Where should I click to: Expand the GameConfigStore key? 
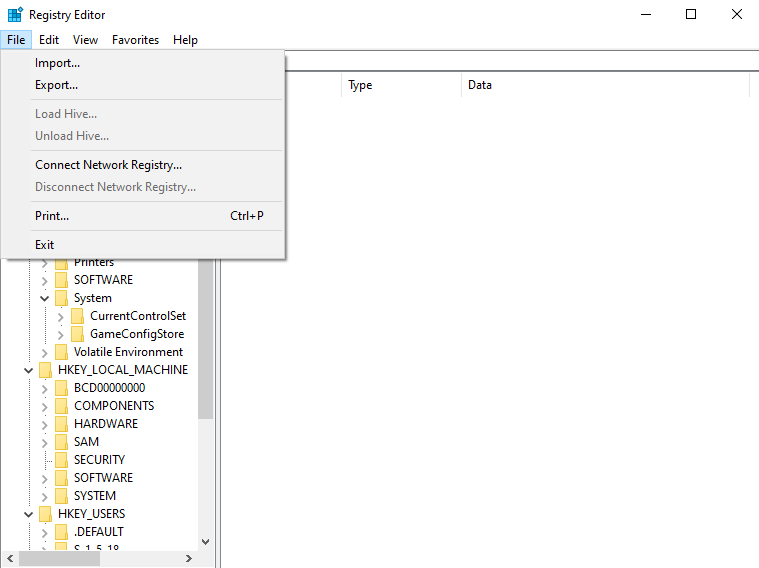pos(61,335)
